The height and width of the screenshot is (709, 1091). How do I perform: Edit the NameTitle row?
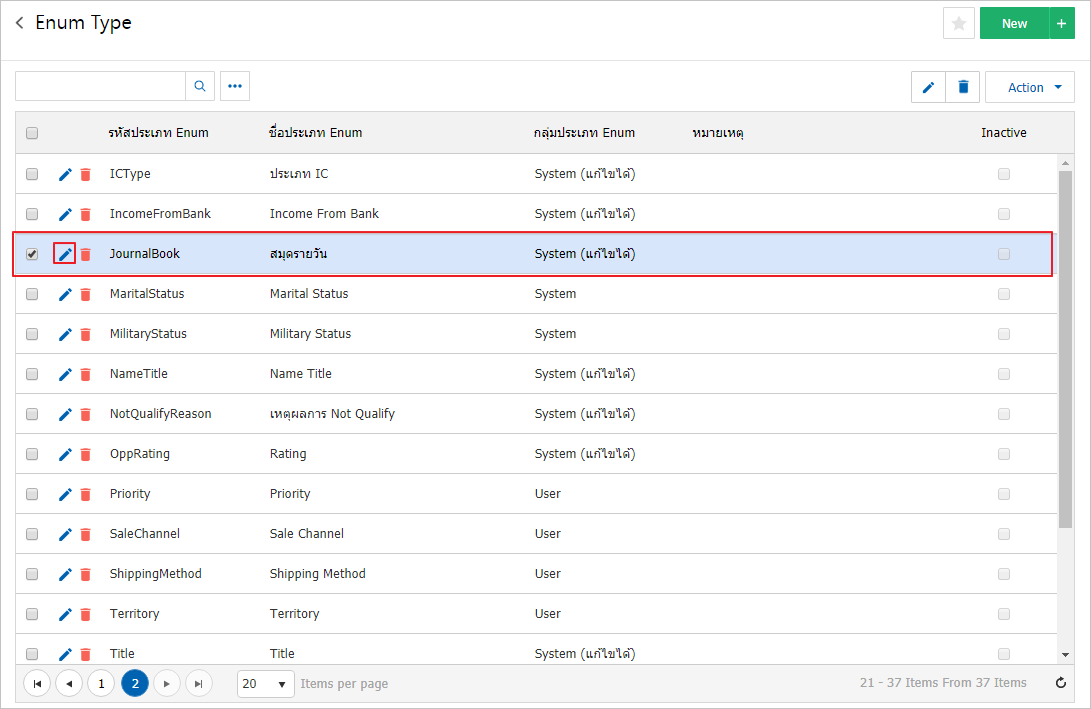click(65, 374)
